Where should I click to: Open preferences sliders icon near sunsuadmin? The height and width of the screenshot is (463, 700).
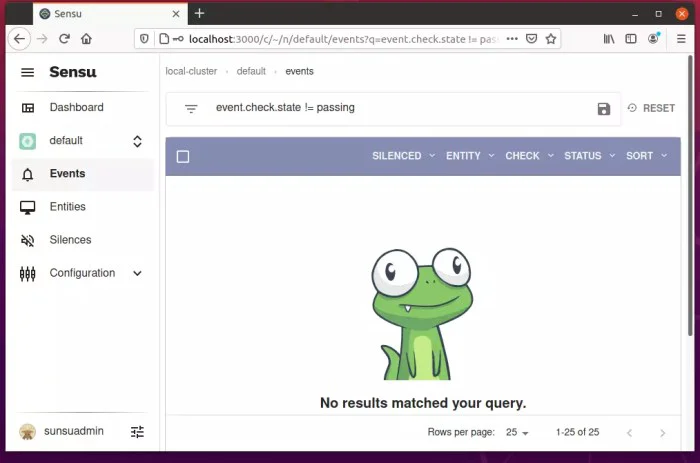point(137,432)
